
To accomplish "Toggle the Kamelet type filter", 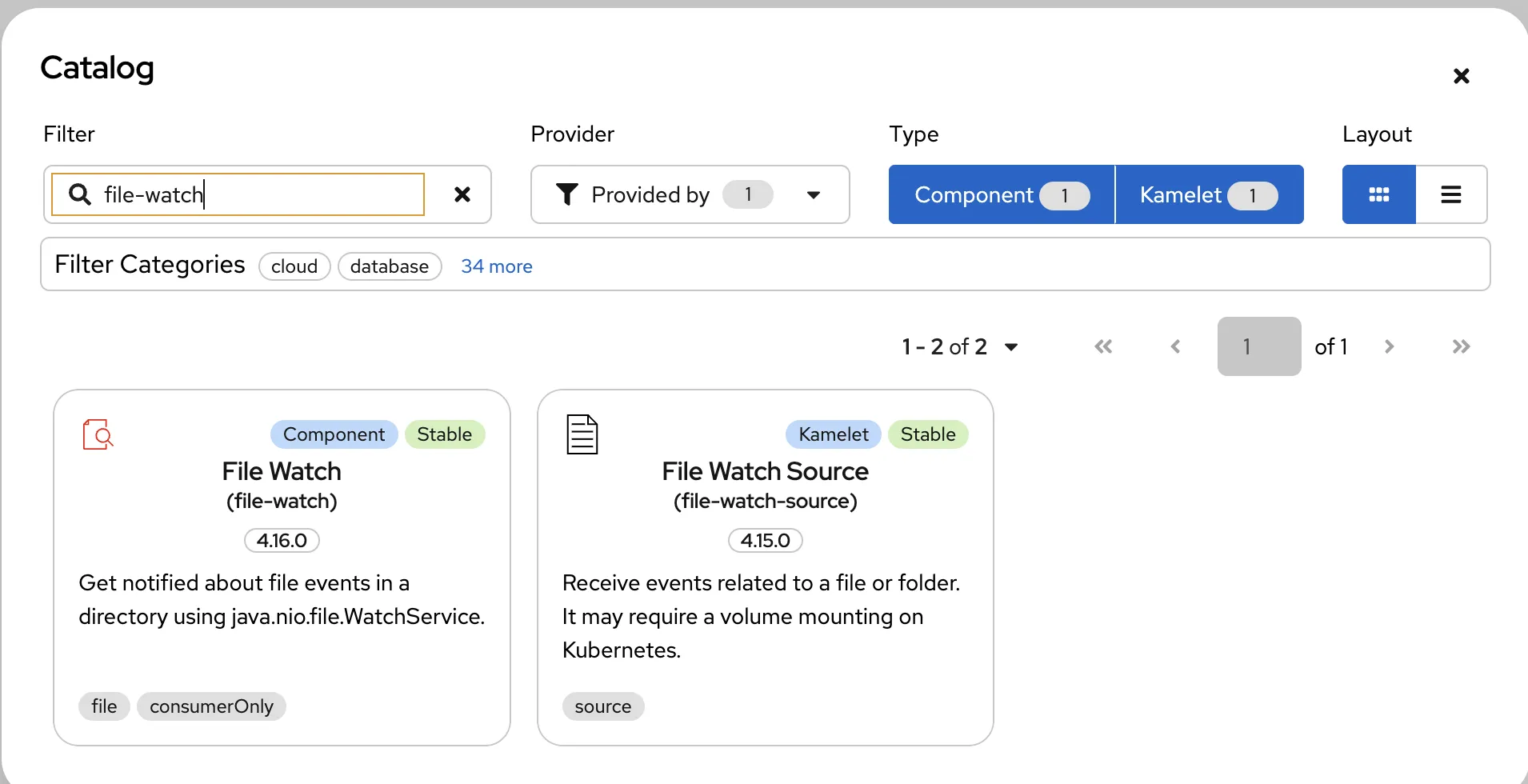I will click(x=1208, y=194).
